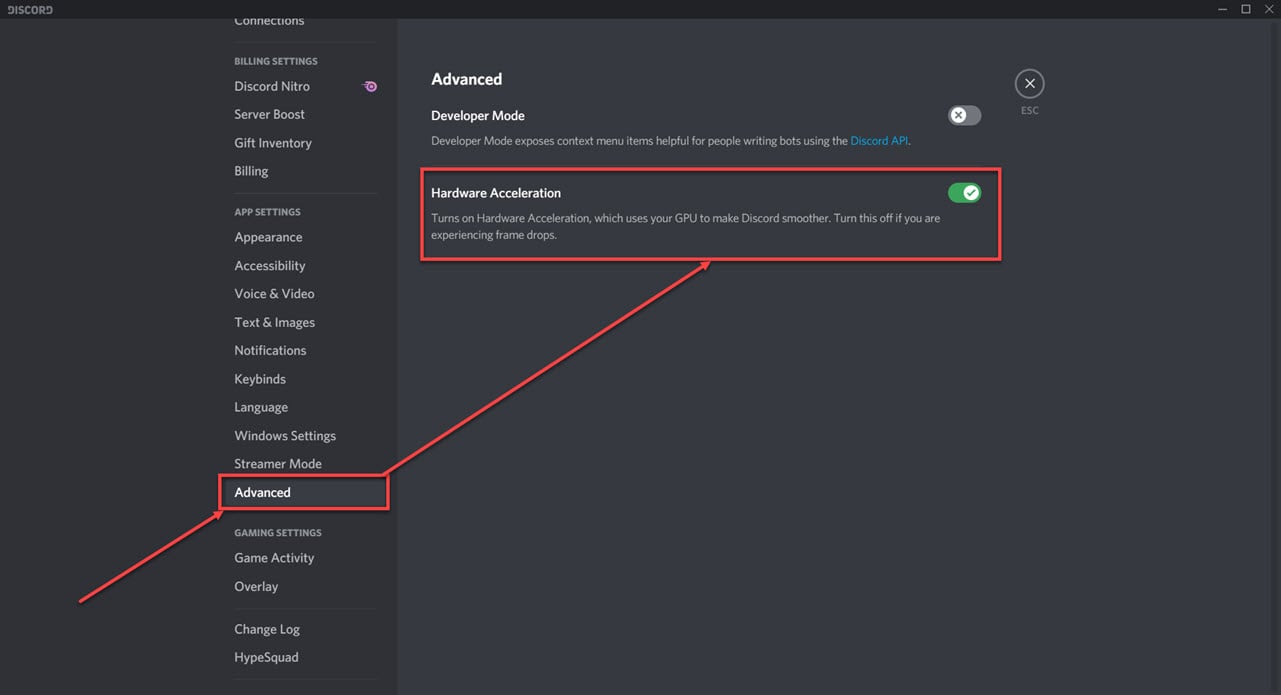The image size is (1281, 695).
Task: Open Appearance settings
Action: (x=268, y=237)
